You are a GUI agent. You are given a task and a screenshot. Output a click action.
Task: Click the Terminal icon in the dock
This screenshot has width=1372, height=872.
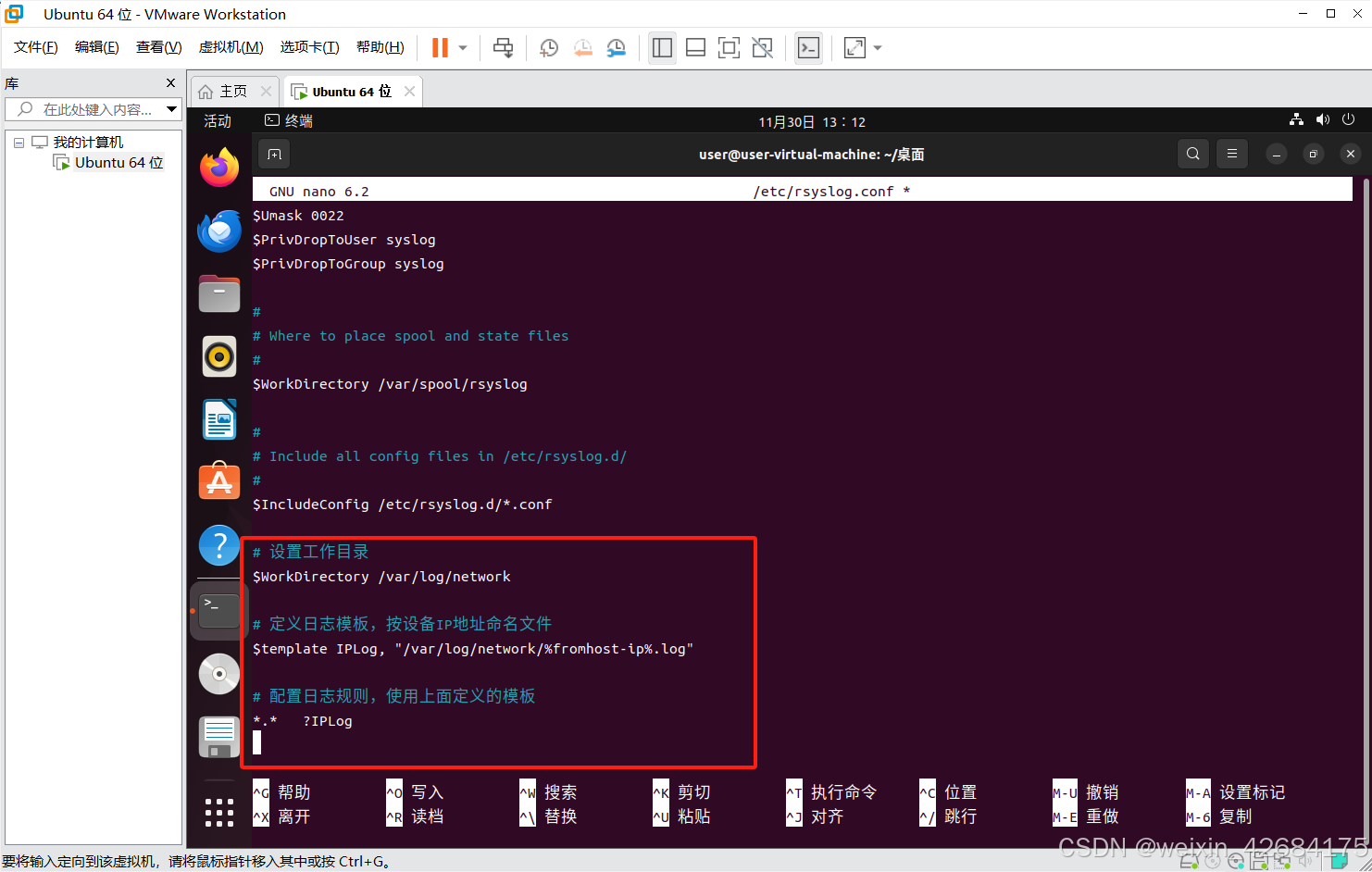(218, 608)
